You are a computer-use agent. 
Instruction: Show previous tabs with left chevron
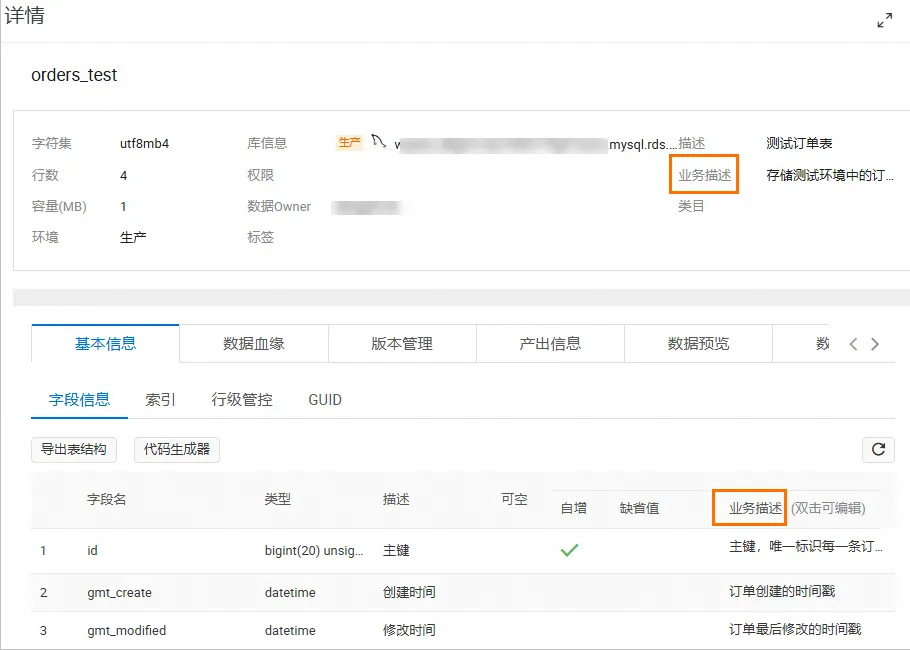853,344
